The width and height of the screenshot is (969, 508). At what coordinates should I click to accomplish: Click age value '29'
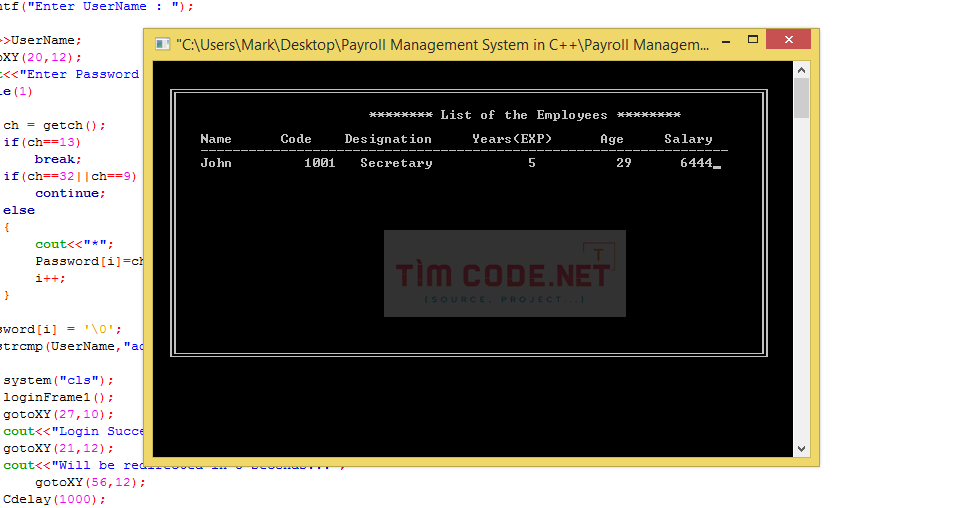pyautogui.click(x=624, y=163)
